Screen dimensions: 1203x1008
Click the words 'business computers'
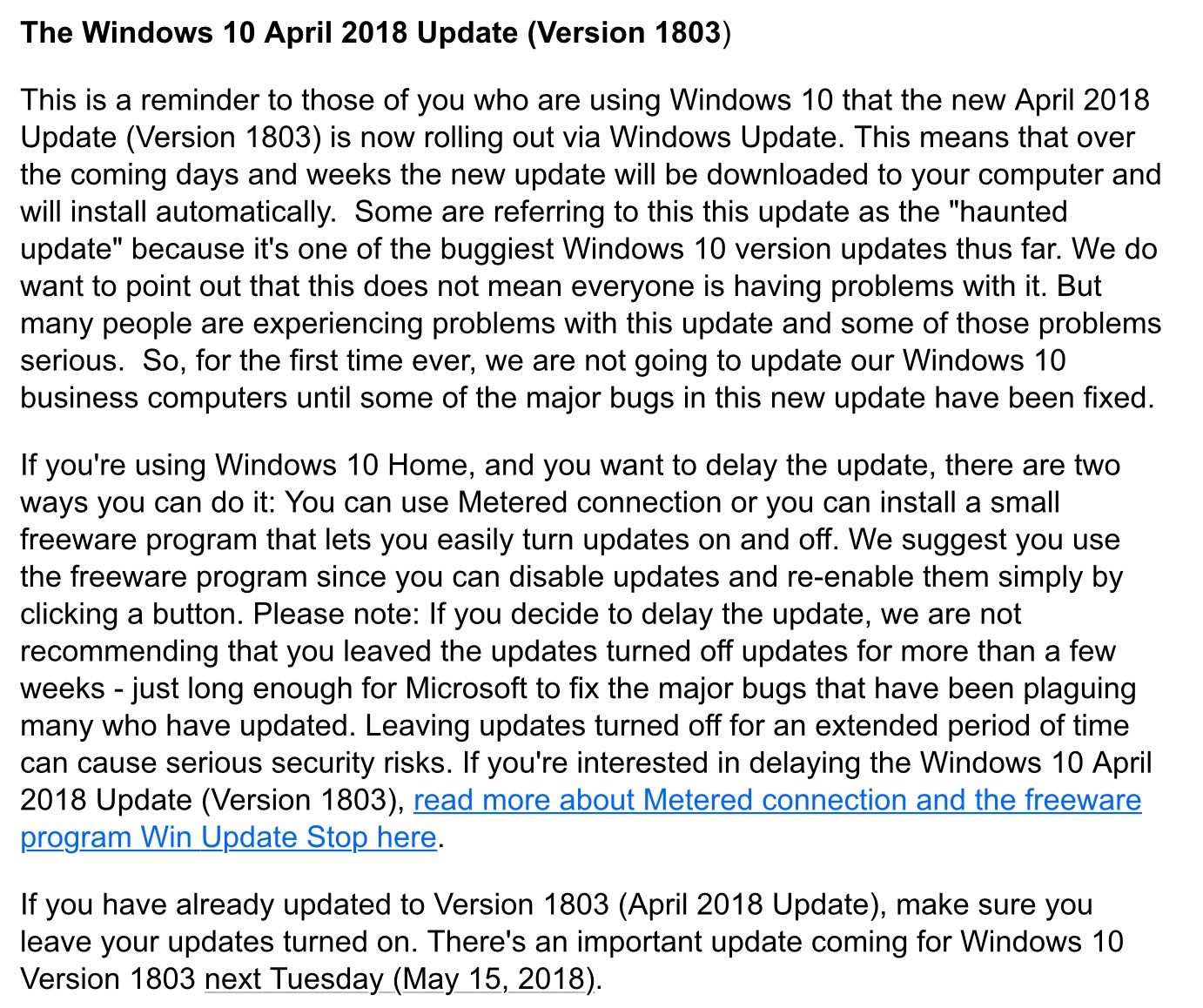coord(153,399)
